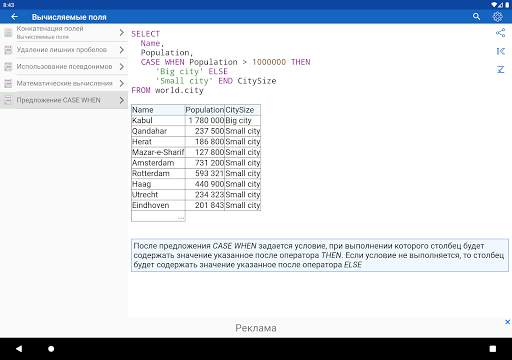Viewport: 512px width, 360px height.
Task: Click the 1 780 000 population value
Action: point(205,120)
